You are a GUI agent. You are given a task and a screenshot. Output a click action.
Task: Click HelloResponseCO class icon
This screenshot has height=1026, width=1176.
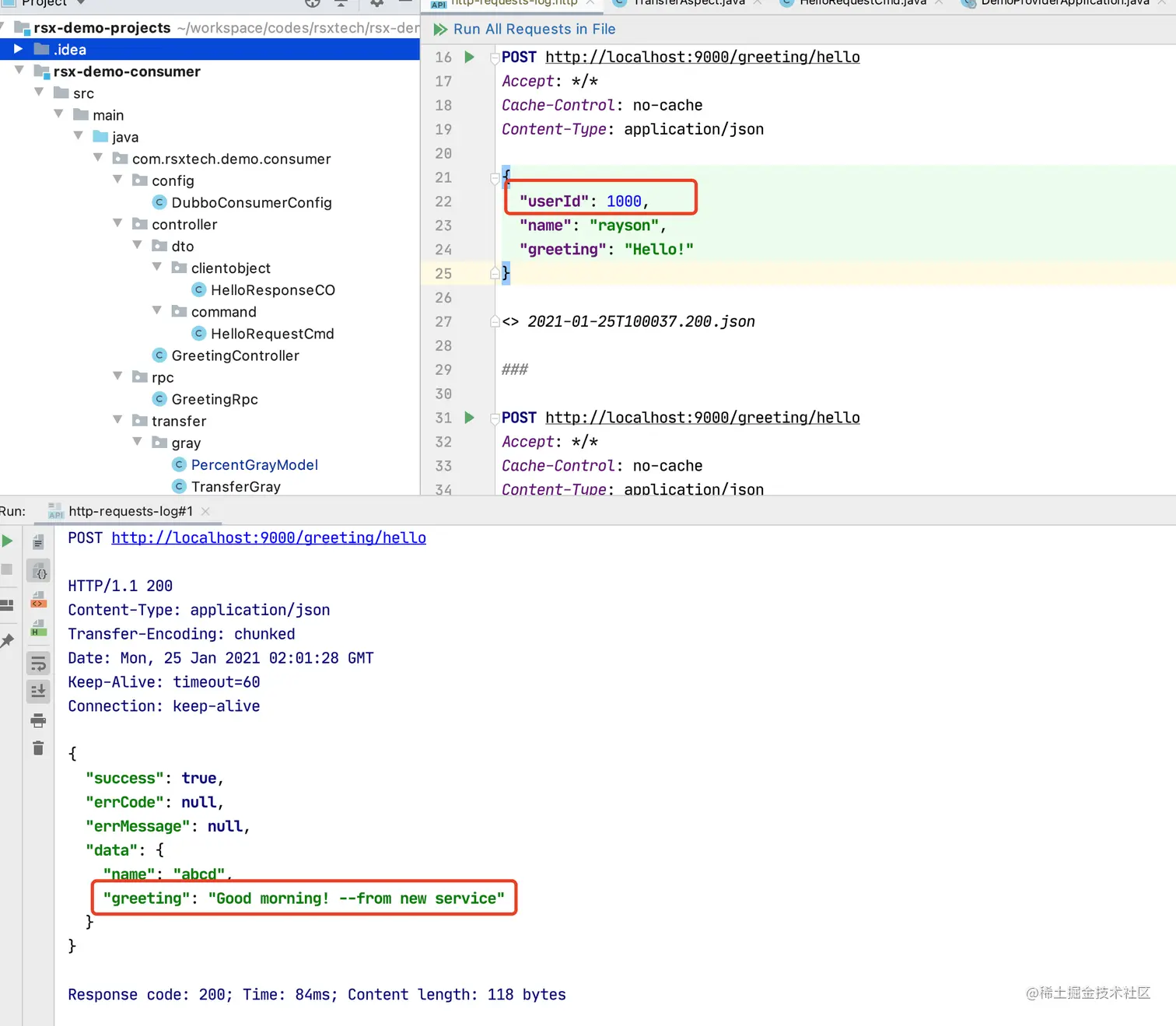(x=199, y=289)
